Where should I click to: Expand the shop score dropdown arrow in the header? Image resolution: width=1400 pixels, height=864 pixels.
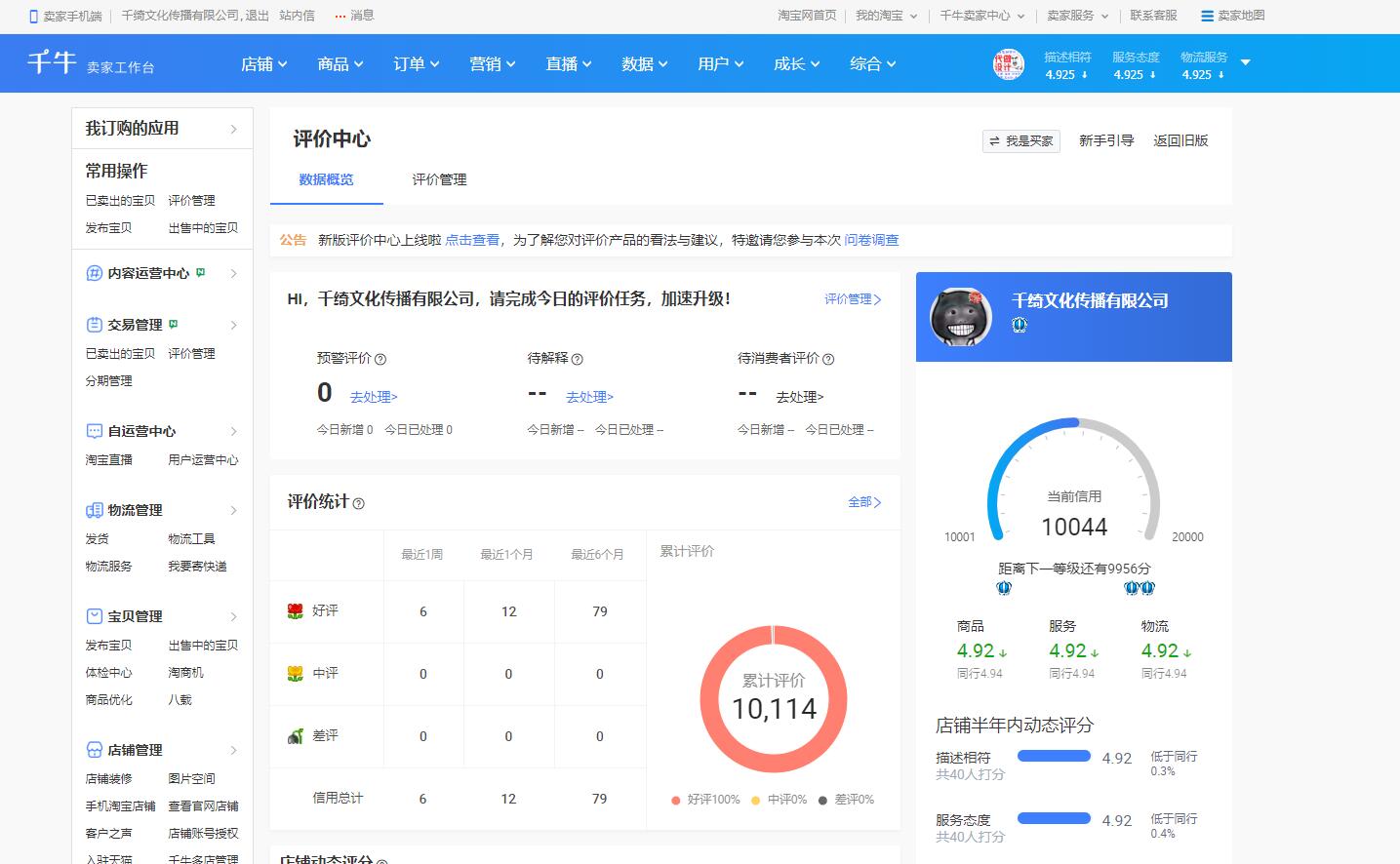[1245, 62]
